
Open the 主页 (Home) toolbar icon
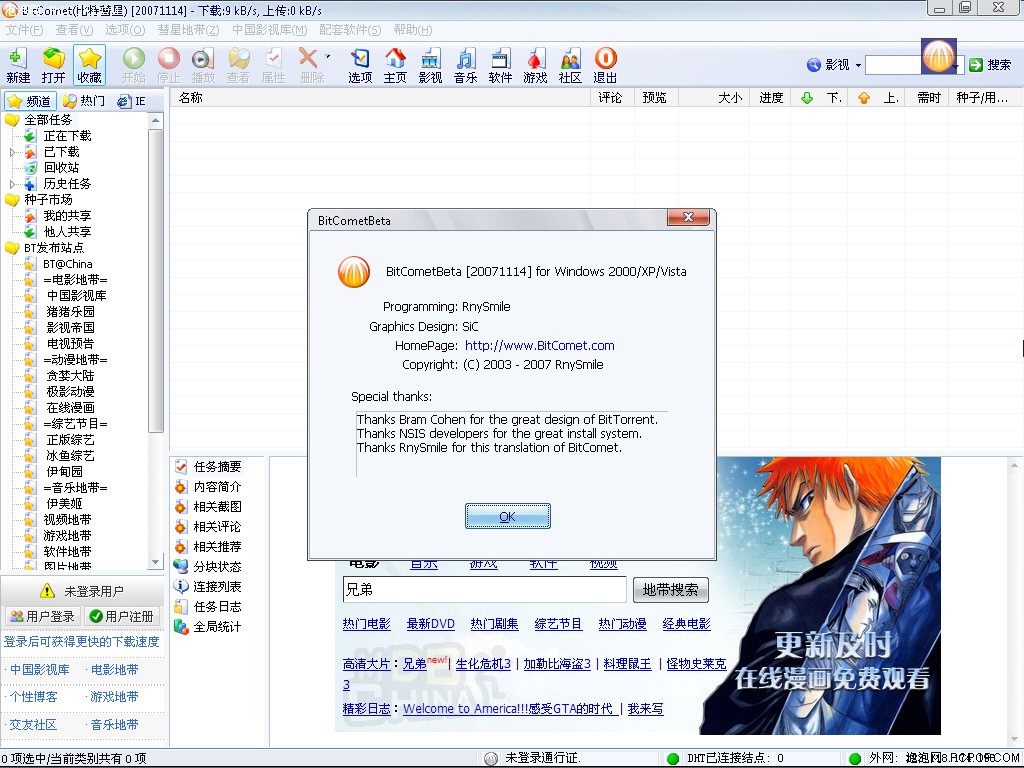(395, 65)
